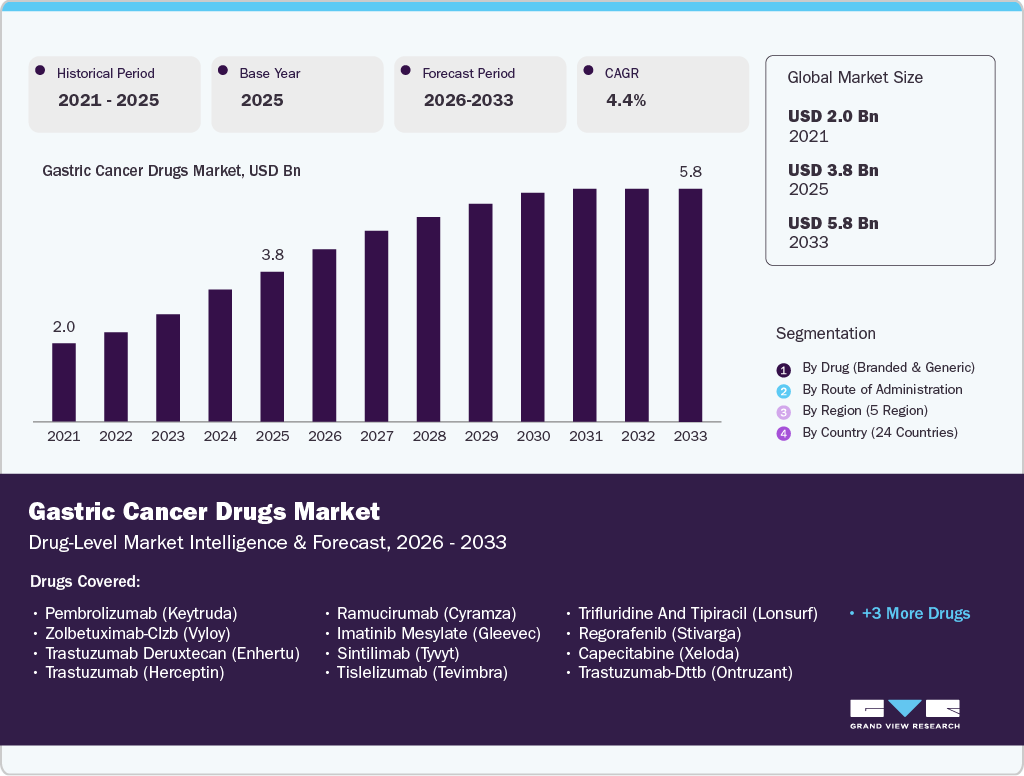
Task: Select the 2032 bar in the chart
Action: coord(637,305)
